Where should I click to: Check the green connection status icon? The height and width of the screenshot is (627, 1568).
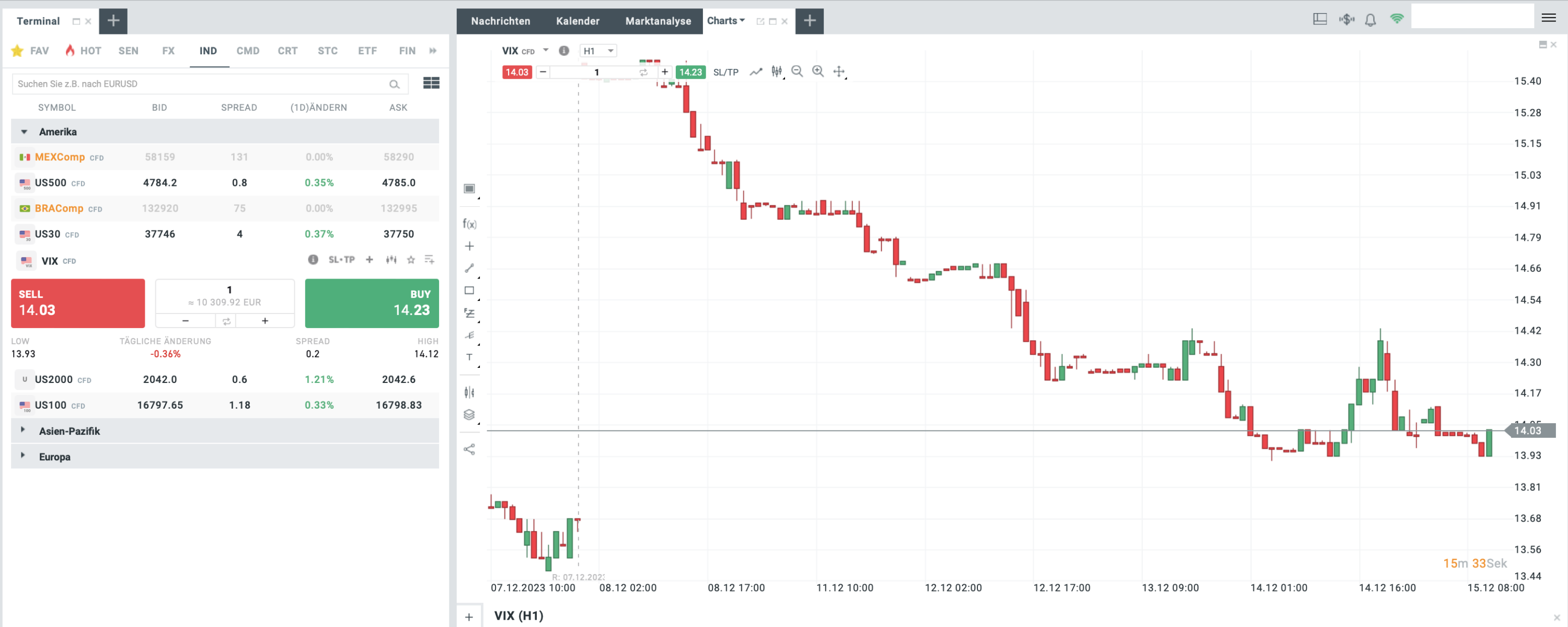pos(1397,19)
